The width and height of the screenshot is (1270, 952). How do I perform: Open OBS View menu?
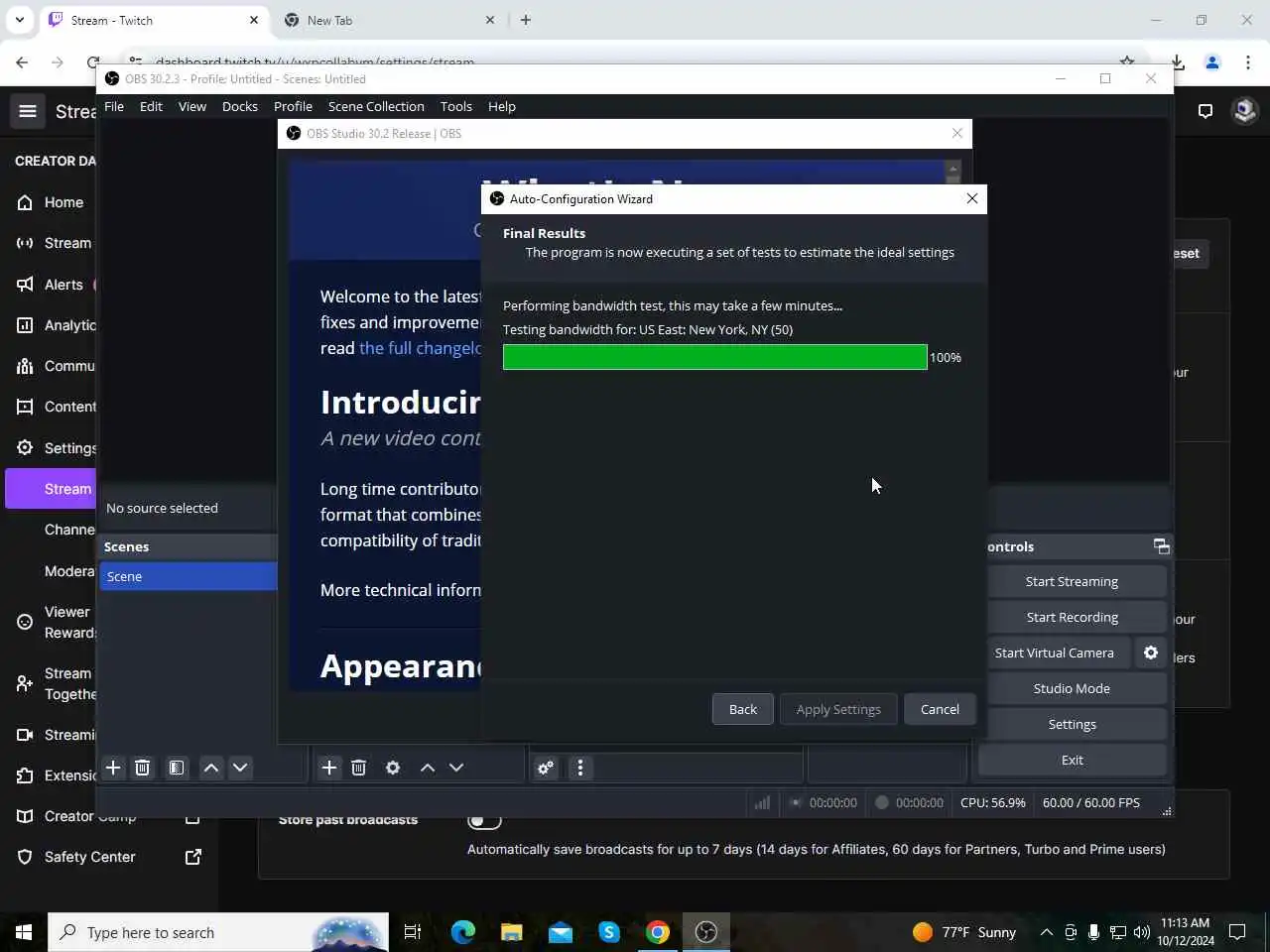point(192,106)
